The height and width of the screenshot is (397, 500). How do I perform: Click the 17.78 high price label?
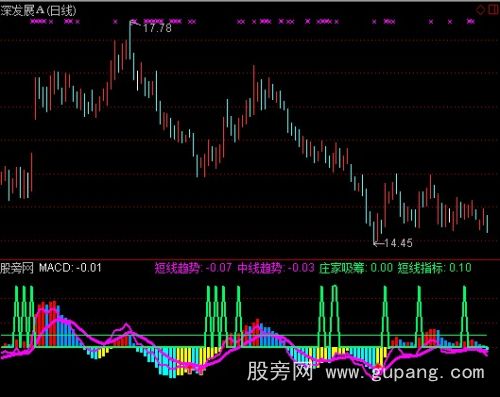[x=157, y=28]
